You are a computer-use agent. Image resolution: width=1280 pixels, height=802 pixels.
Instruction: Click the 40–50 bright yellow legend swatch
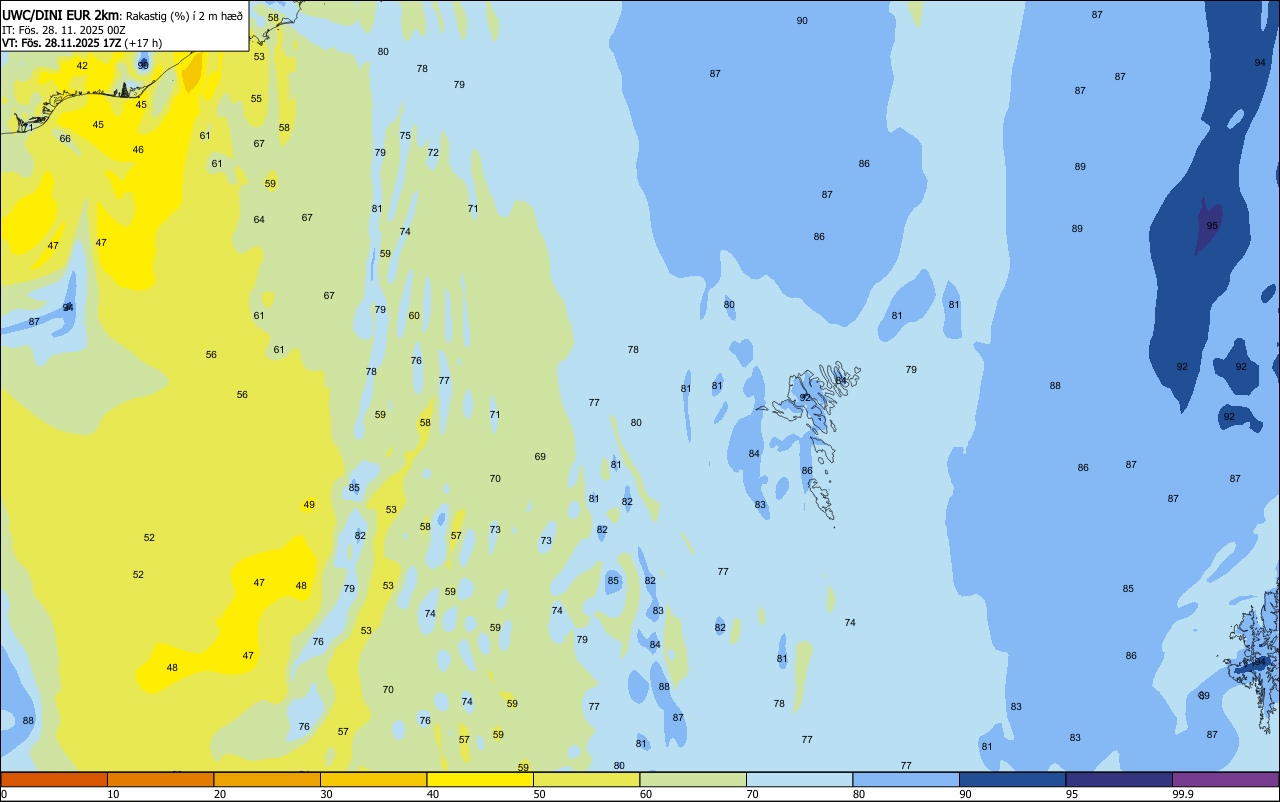[480, 779]
